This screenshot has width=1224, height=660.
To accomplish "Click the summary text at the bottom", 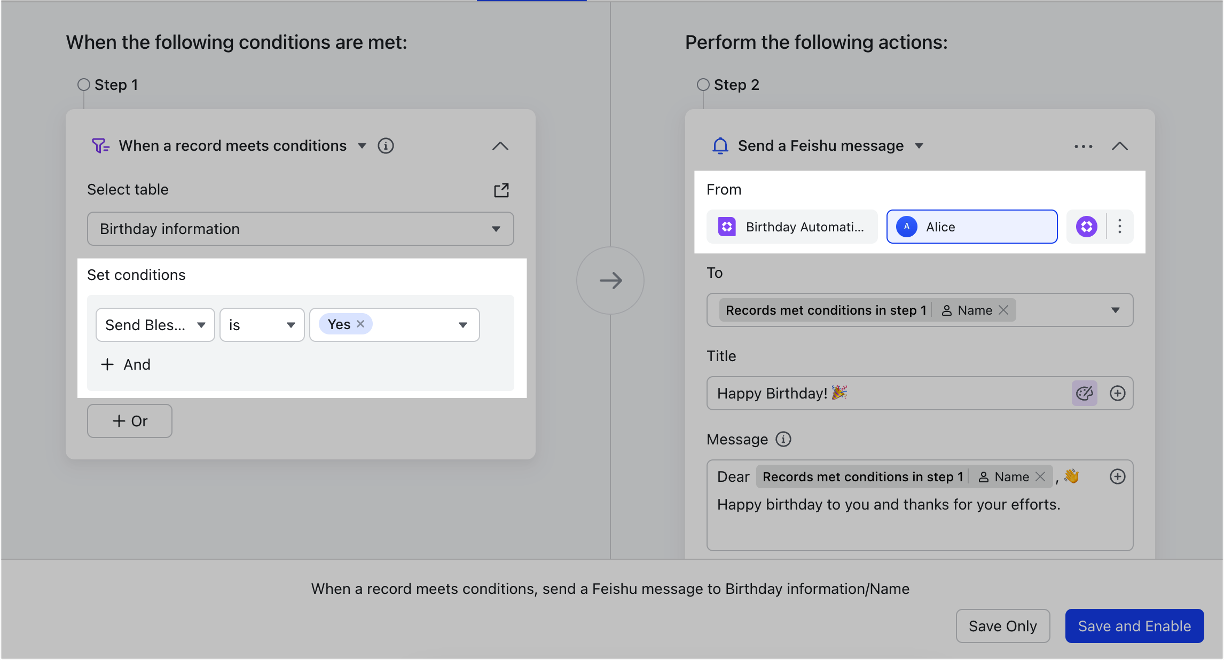I will pyautogui.click(x=610, y=589).
